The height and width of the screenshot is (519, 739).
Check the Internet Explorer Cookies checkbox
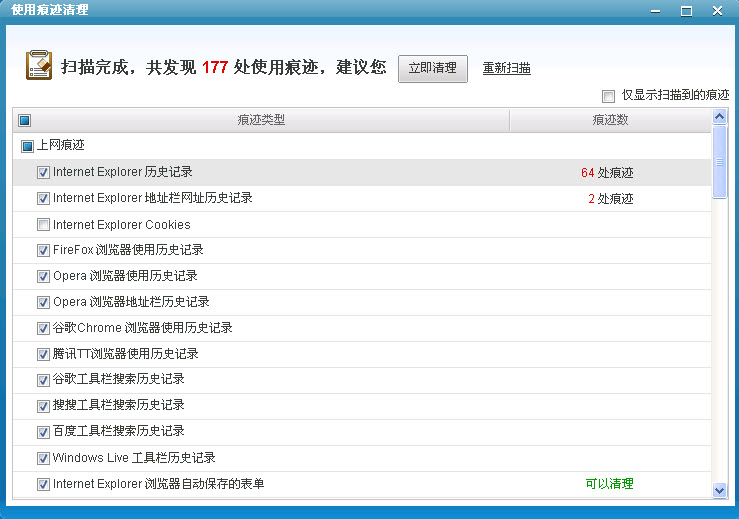coord(43,225)
